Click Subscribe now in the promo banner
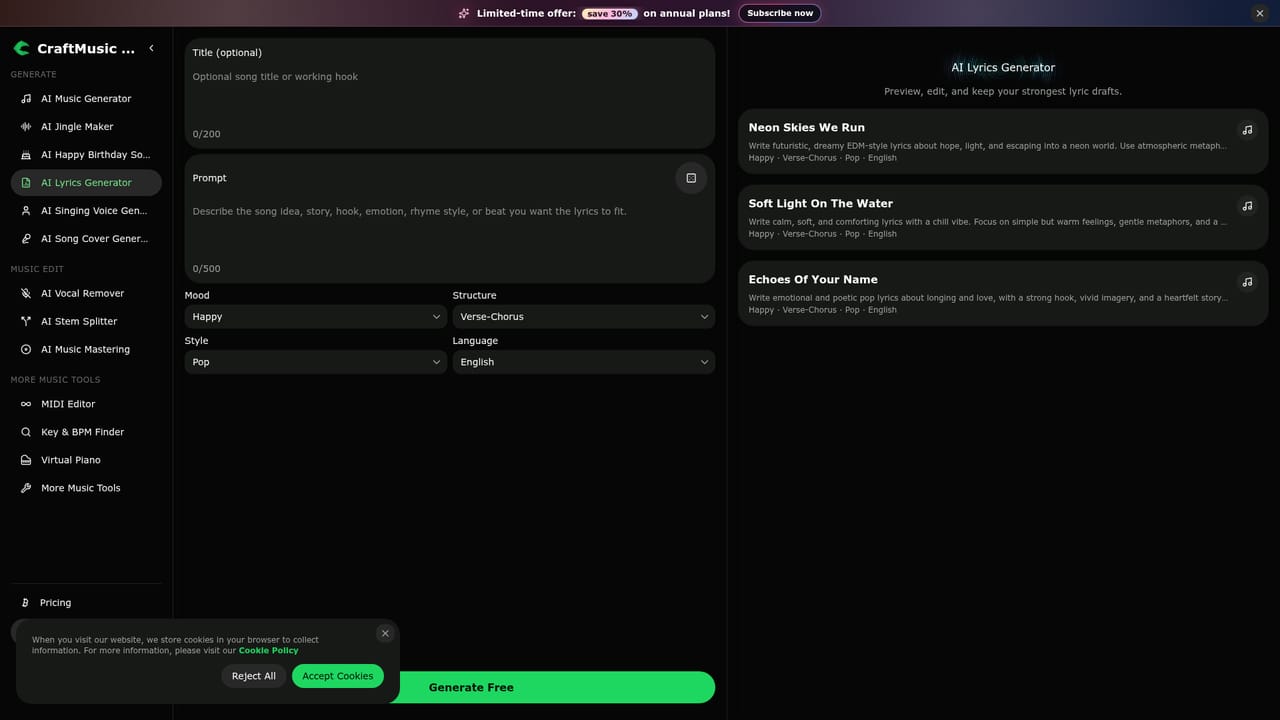 click(x=780, y=13)
